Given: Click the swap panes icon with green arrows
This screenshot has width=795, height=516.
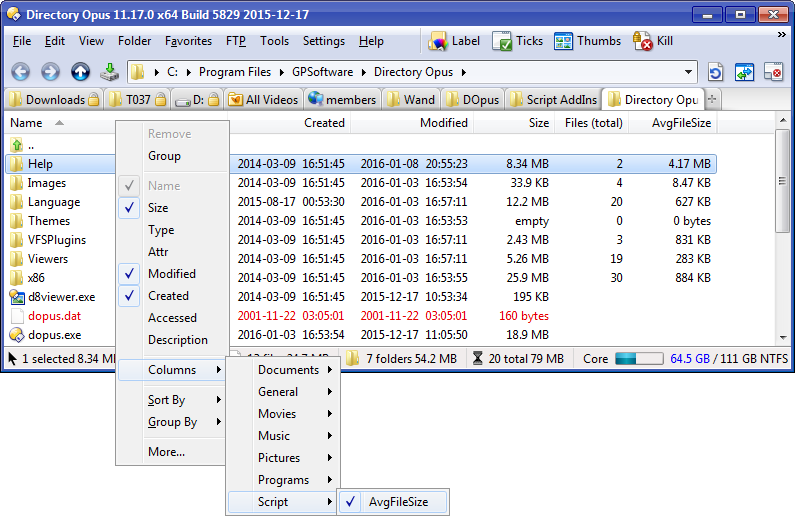Looking at the screenshot, I should click(744, 73).
